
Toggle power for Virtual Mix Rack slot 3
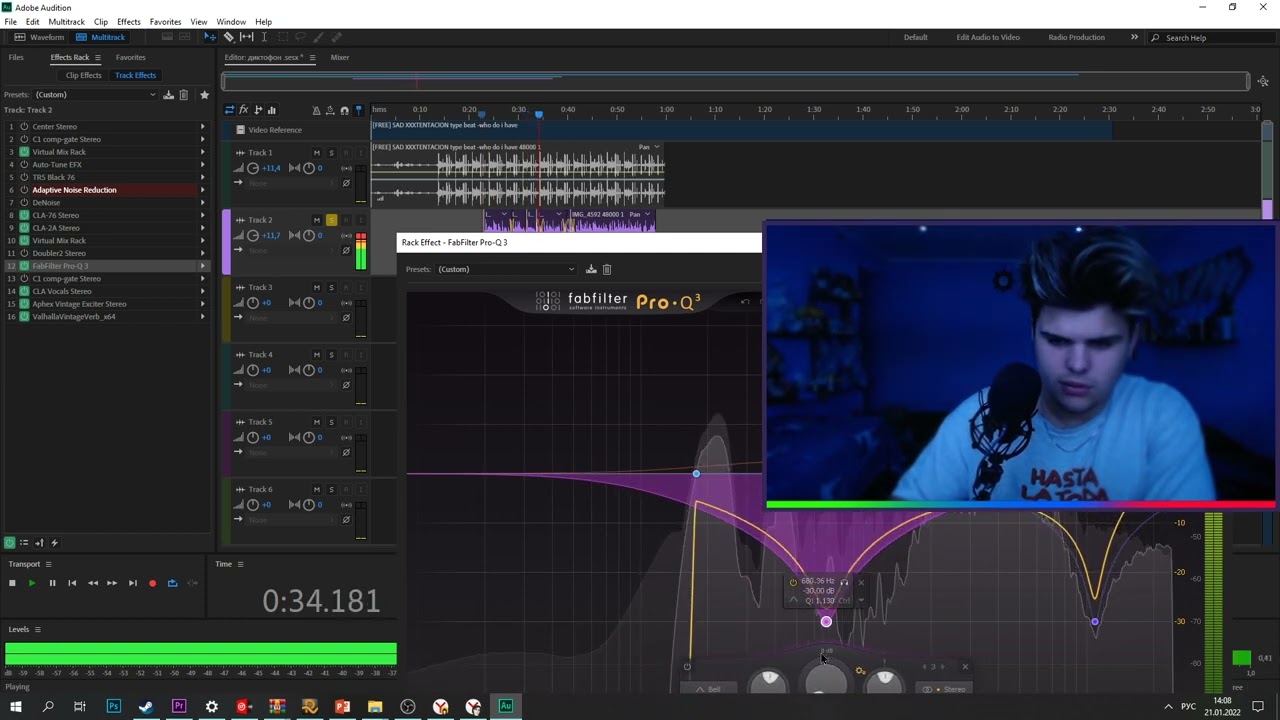click(x=24, y=152)
